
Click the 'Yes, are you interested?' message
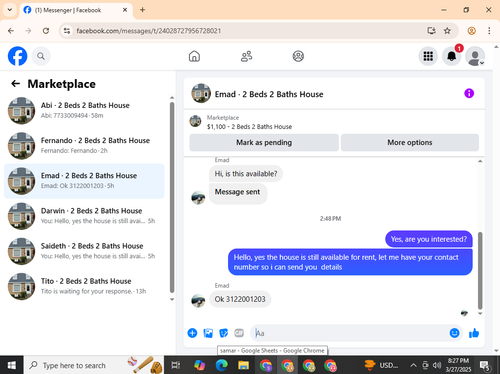click(429, 239)
